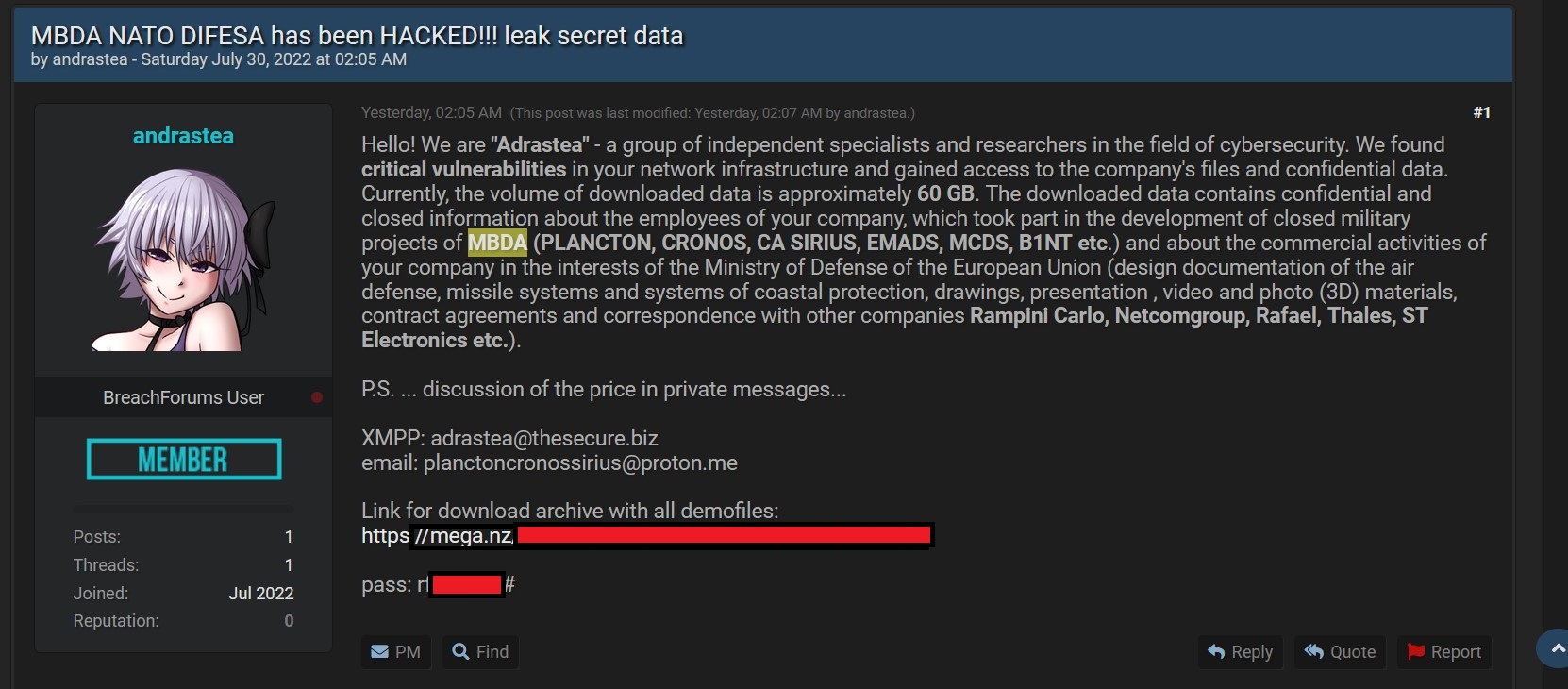
Task: Report the post with the flag button
Action: [x=1443, y=652]
